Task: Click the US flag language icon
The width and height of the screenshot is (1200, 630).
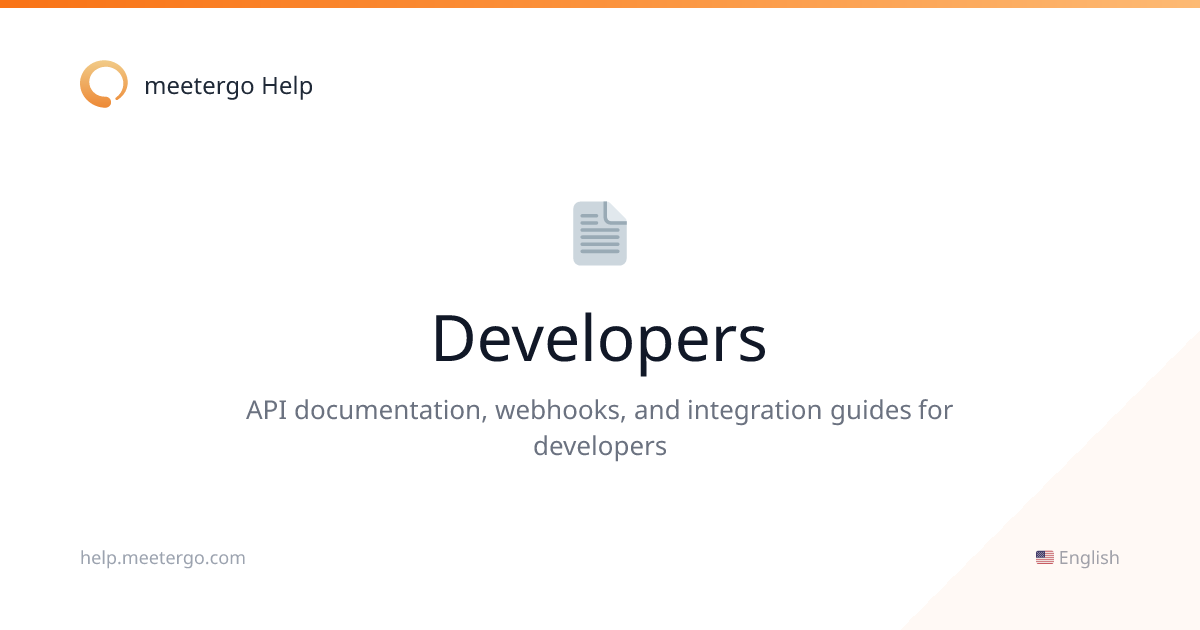Action: coord(1045,558)
